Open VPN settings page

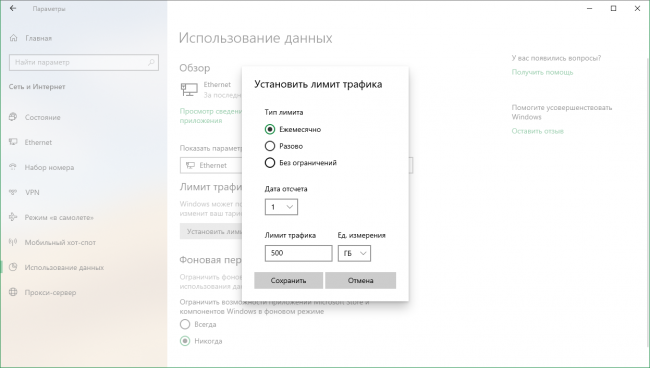coord(32,192)
